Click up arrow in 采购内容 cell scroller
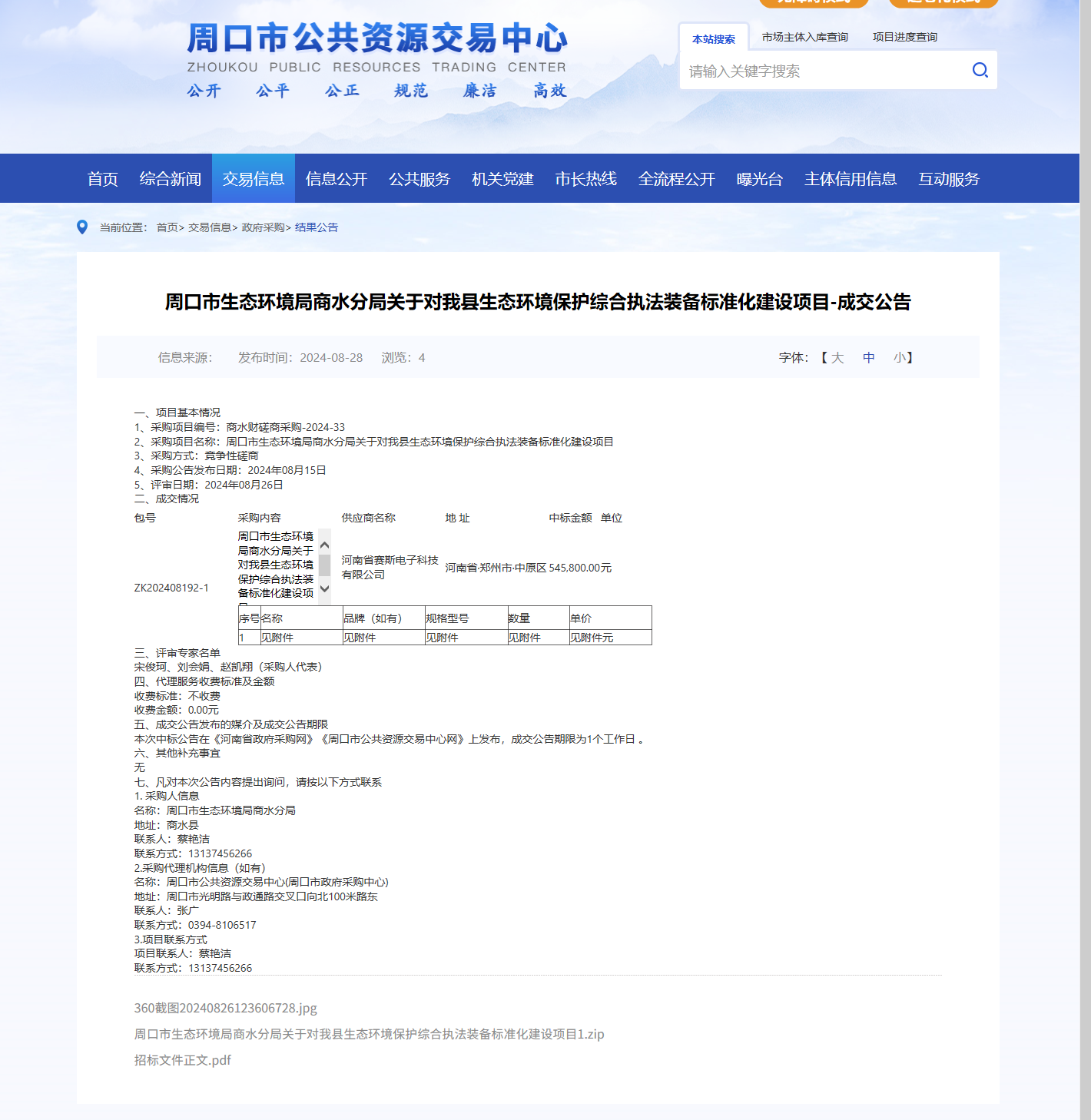Screen dimensions: 1091x1120 click(x=324, y=545)
